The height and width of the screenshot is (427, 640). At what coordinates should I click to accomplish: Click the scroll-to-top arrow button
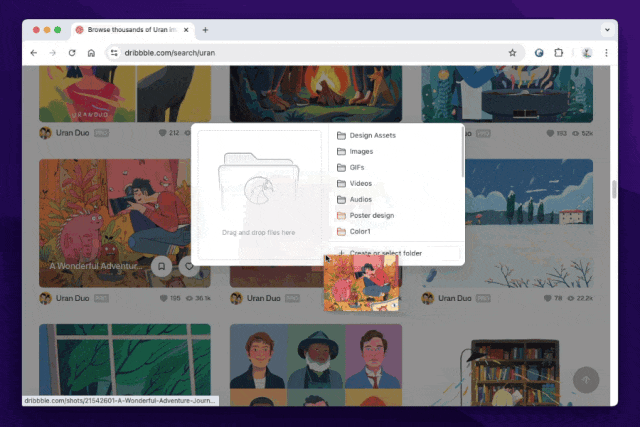tap(586, 380)
